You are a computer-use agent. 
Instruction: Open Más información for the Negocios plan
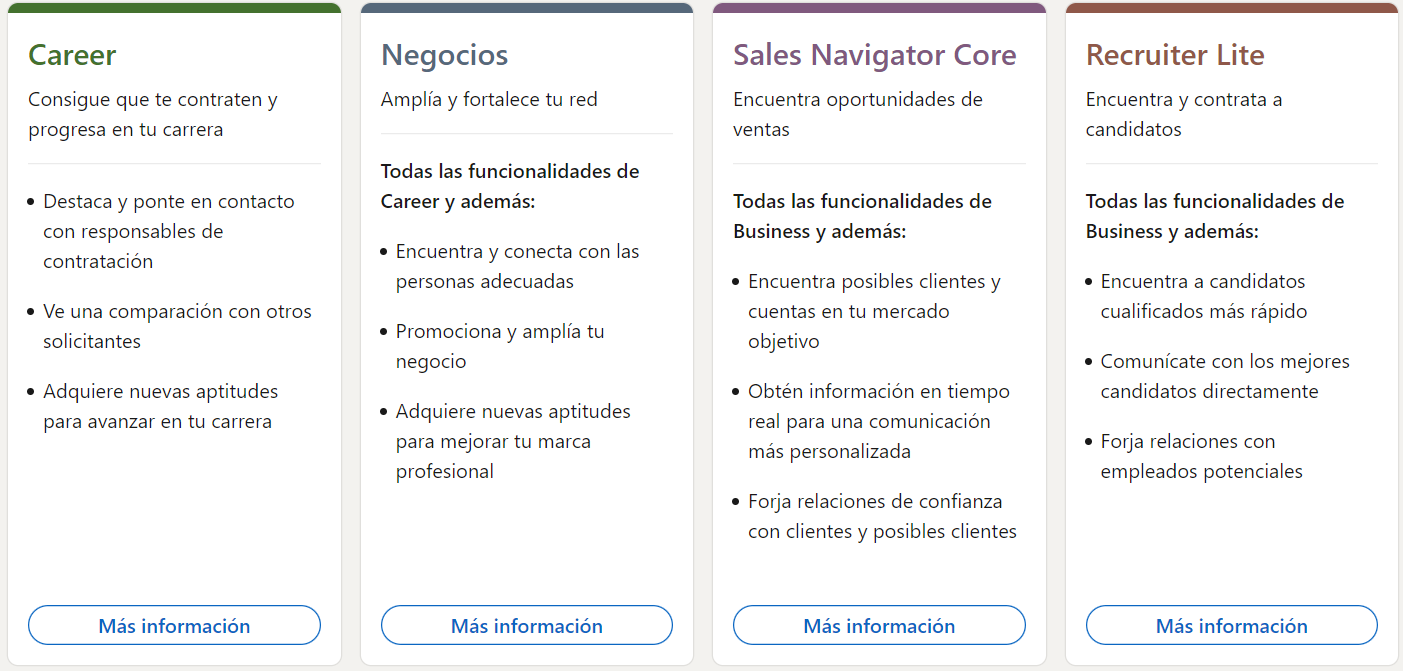pyautogui.click(x=526, y=626)
